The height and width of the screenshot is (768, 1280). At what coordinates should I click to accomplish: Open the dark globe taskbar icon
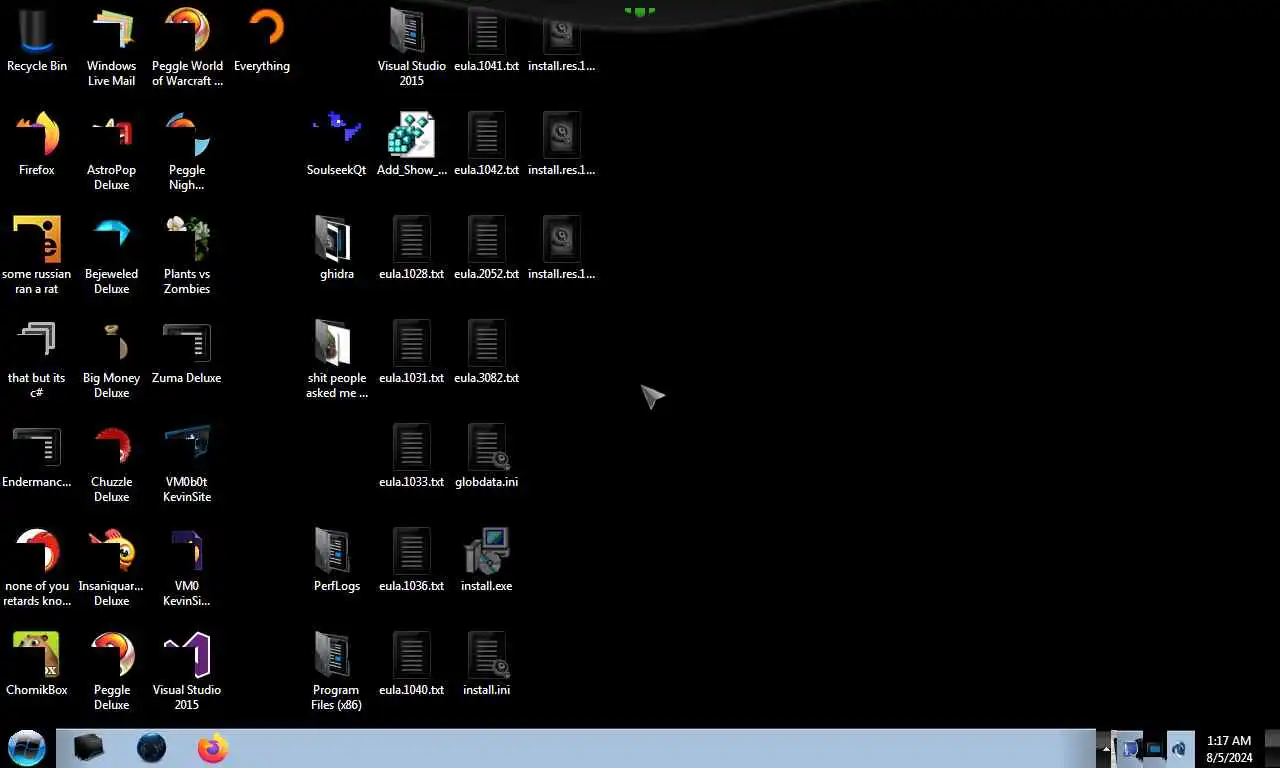pyautogui.click(x=151, y=748)
